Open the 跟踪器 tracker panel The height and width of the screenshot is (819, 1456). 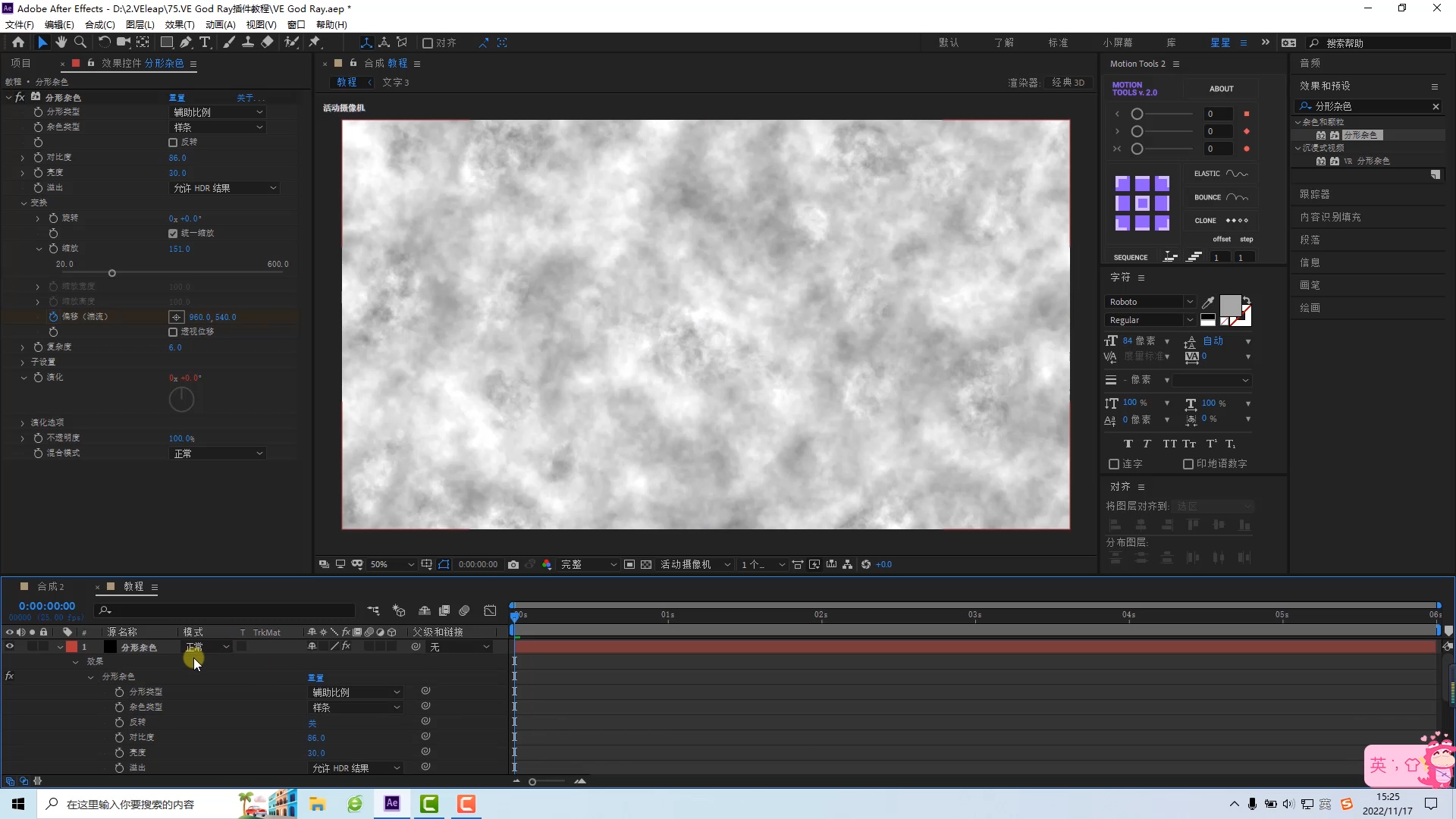coord(1314,195)
